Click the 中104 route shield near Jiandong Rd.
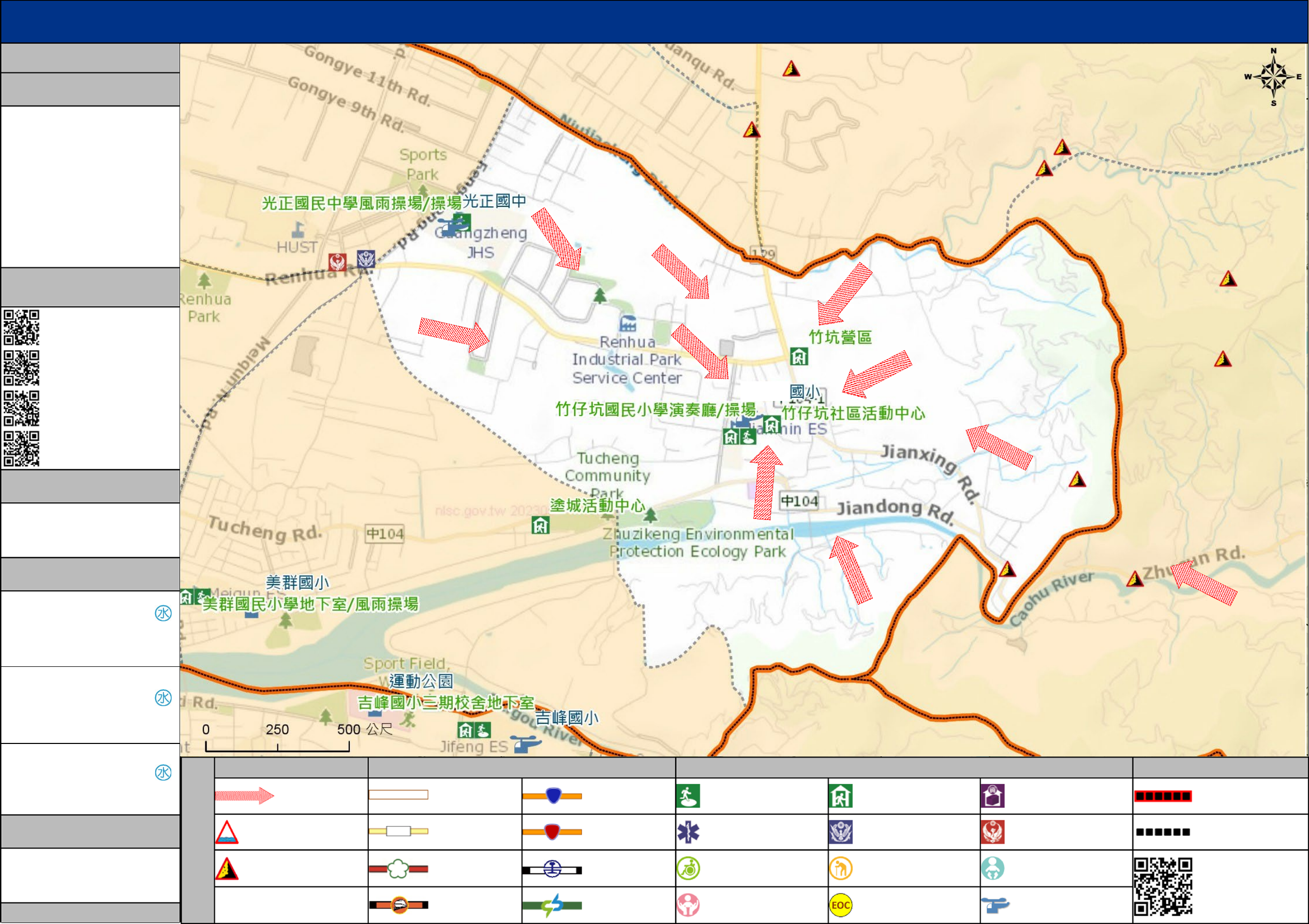This screenshot has width=1309, height=924. tap(799, 500)
